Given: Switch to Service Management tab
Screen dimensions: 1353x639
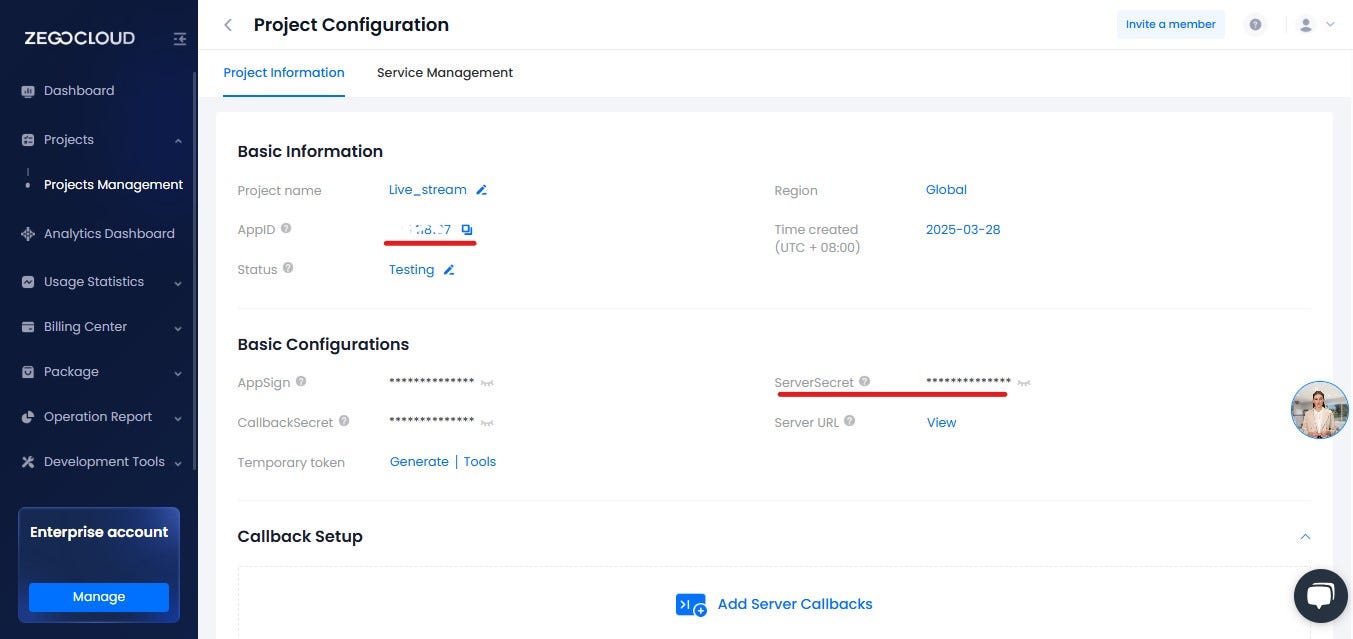Looking at the screenshot, I should (x=445, y=73).
